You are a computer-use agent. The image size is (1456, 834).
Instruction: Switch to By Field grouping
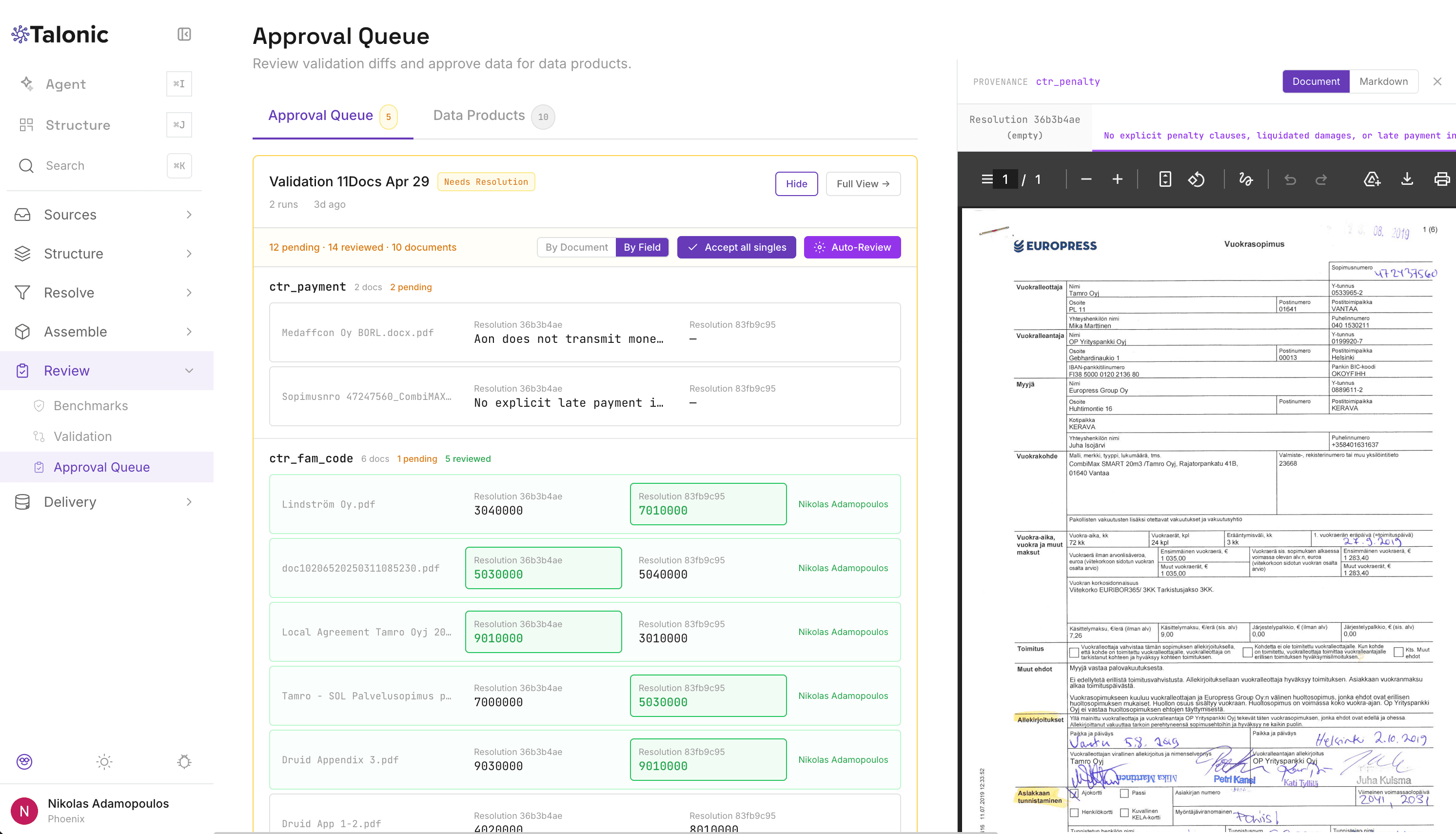pyautogui.click(x=642, y=247)
